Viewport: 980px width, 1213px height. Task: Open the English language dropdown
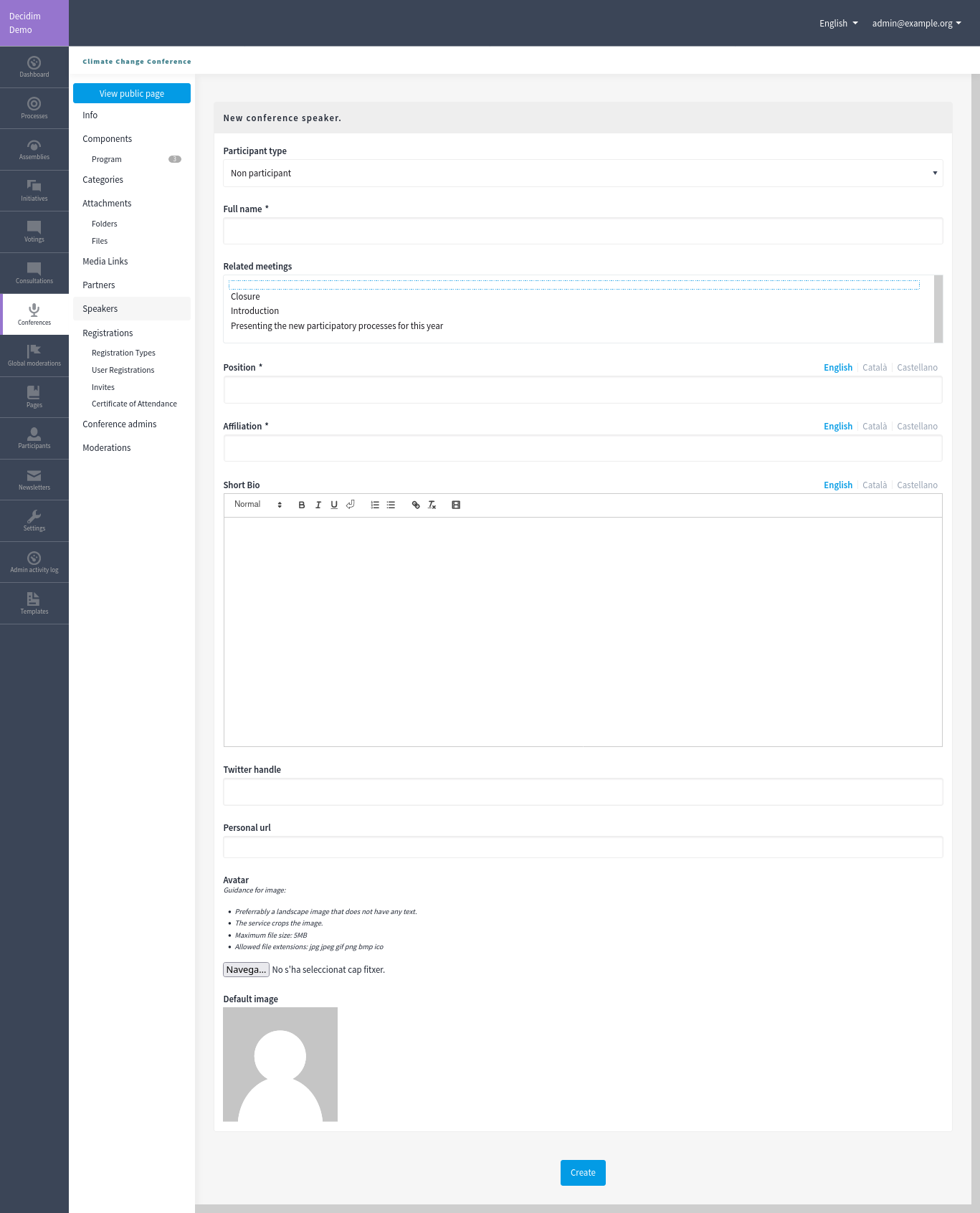(839, 23)
